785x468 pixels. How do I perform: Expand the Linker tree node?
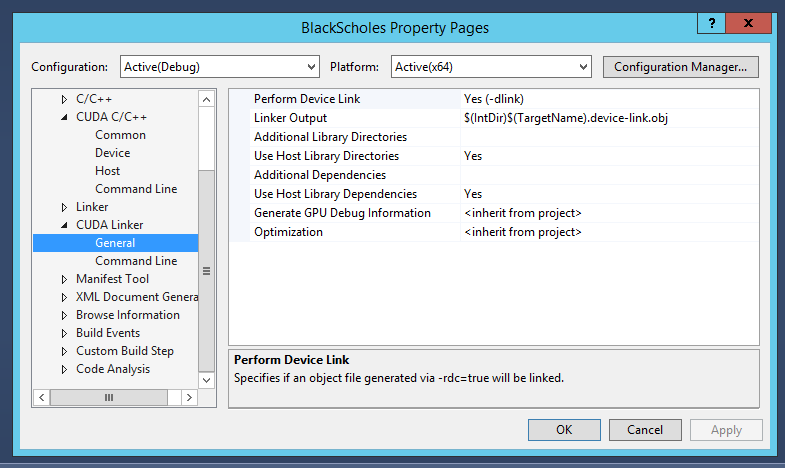pos(65,207)
